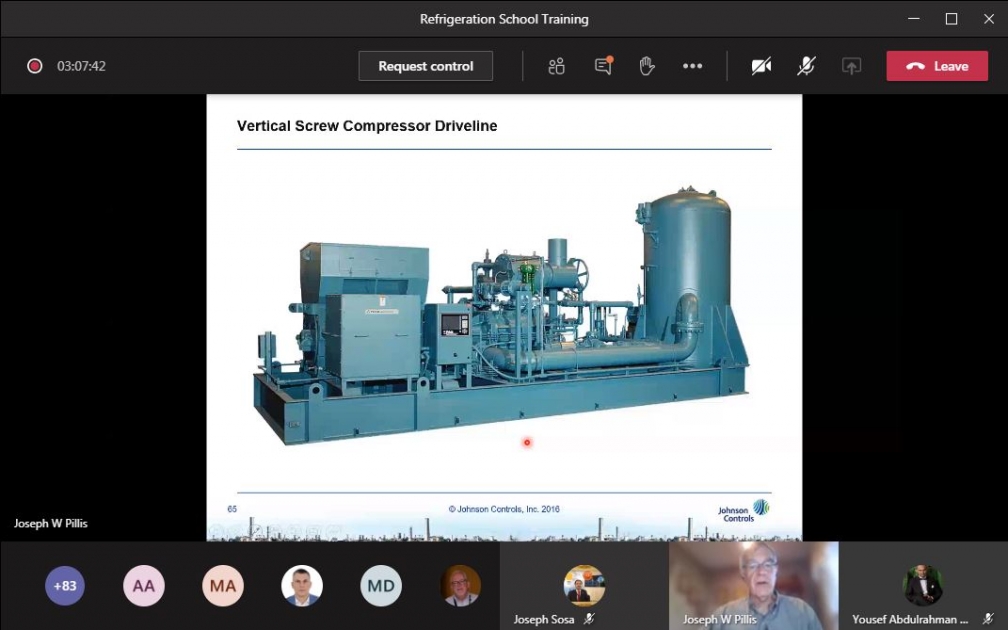Raise your hand in the meeting
This screenshot has height=630, width=1008.
[x=647, y=66]
